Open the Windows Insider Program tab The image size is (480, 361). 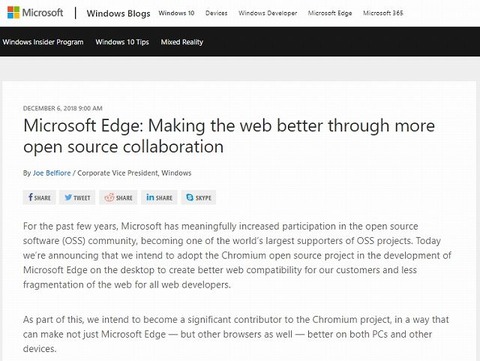[43, 42]
